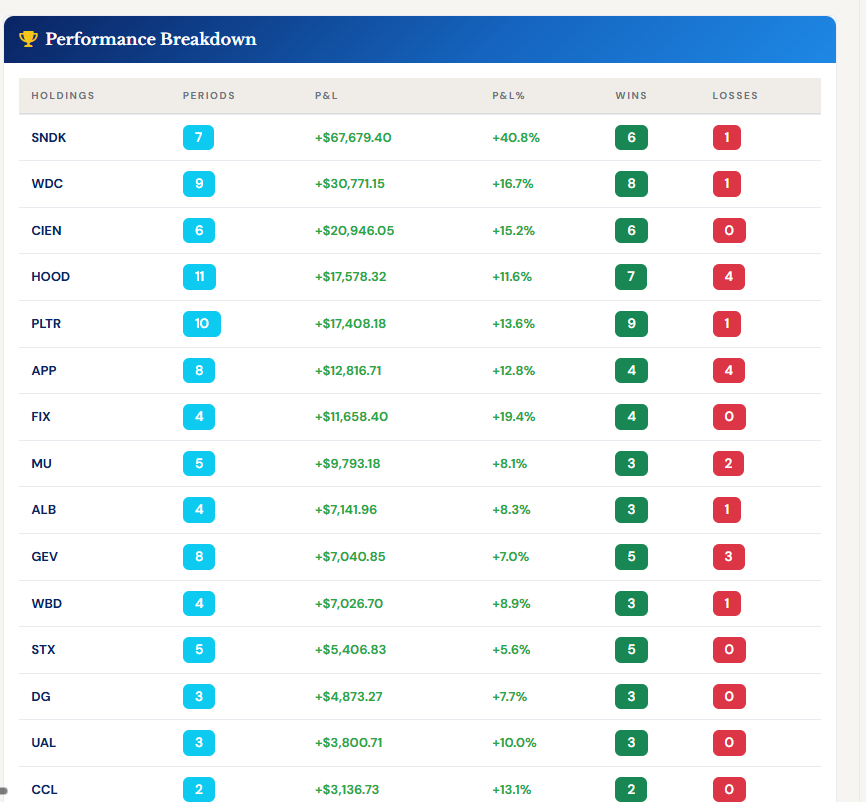The height and width of the screenshot is (802, 866).
Task: Sort the table by the P&L column
Action: 326,96
